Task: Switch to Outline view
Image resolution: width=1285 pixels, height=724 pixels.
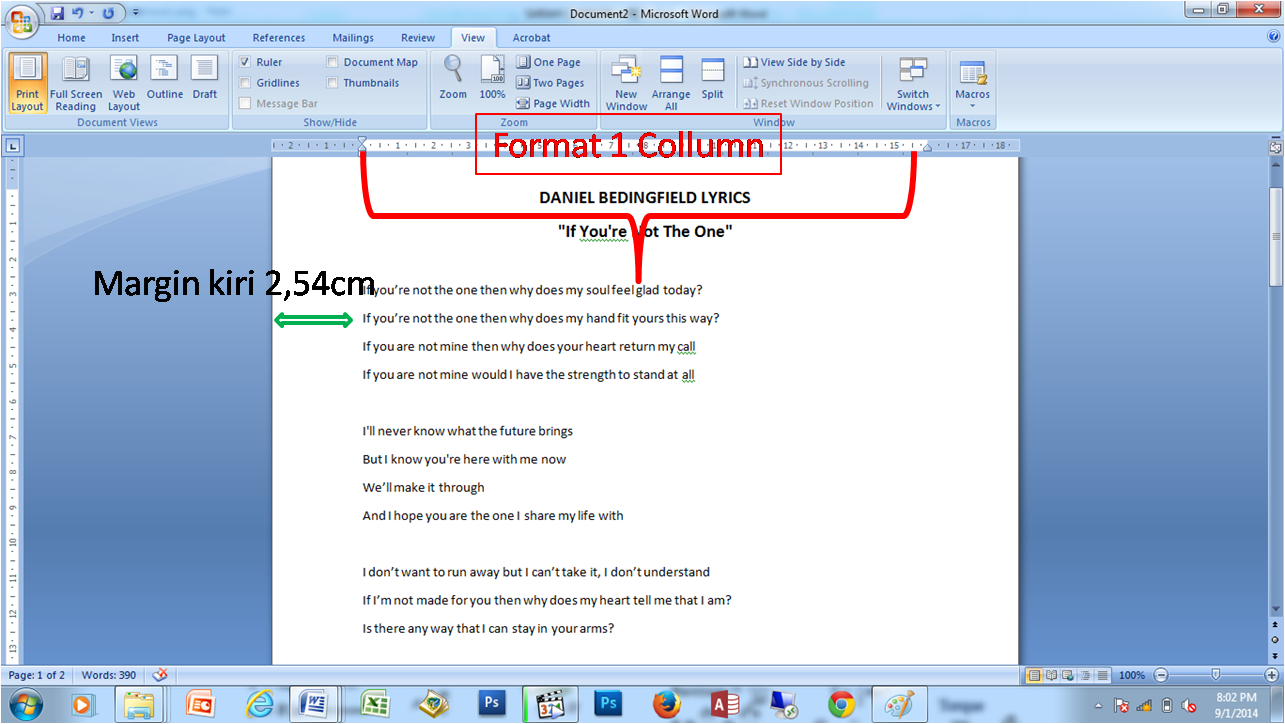Action: point(165,78)
